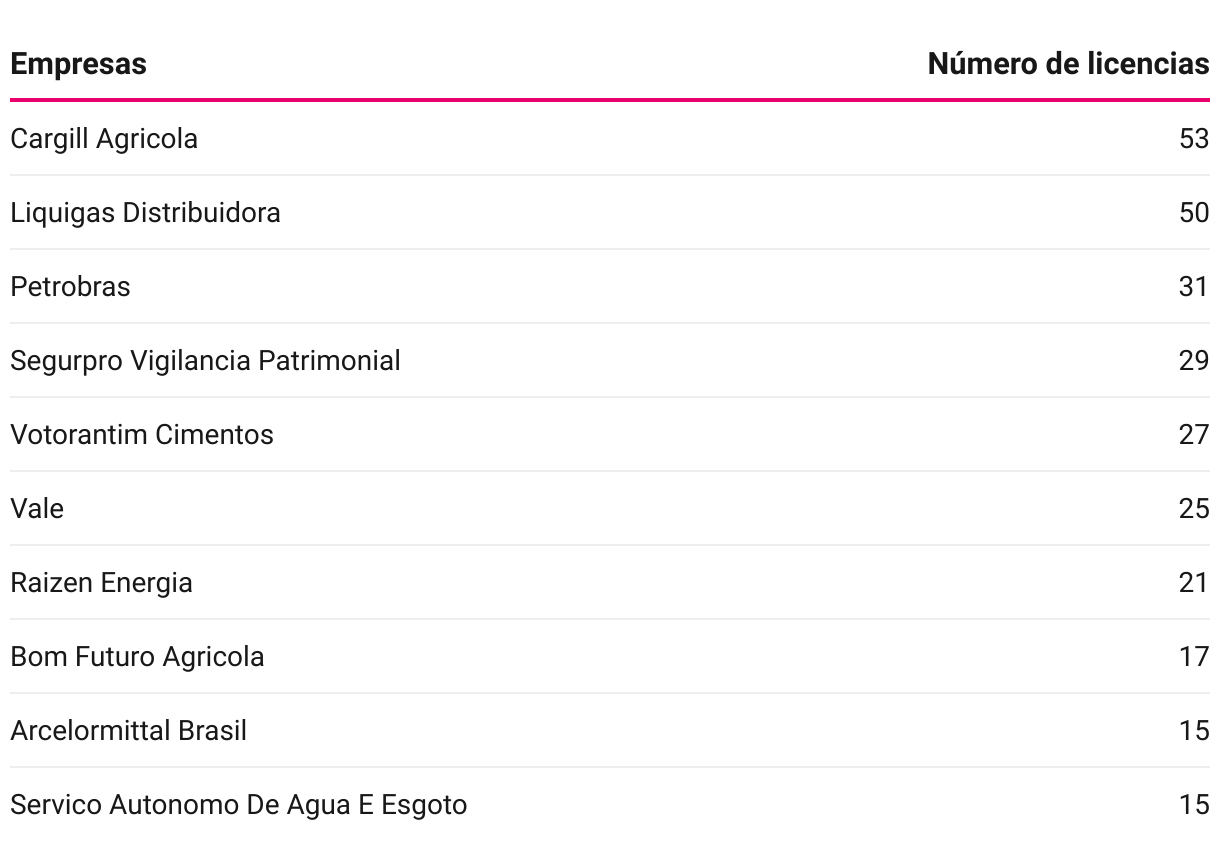
Task: Click the Empresas column header
Action: pos(78,64)
